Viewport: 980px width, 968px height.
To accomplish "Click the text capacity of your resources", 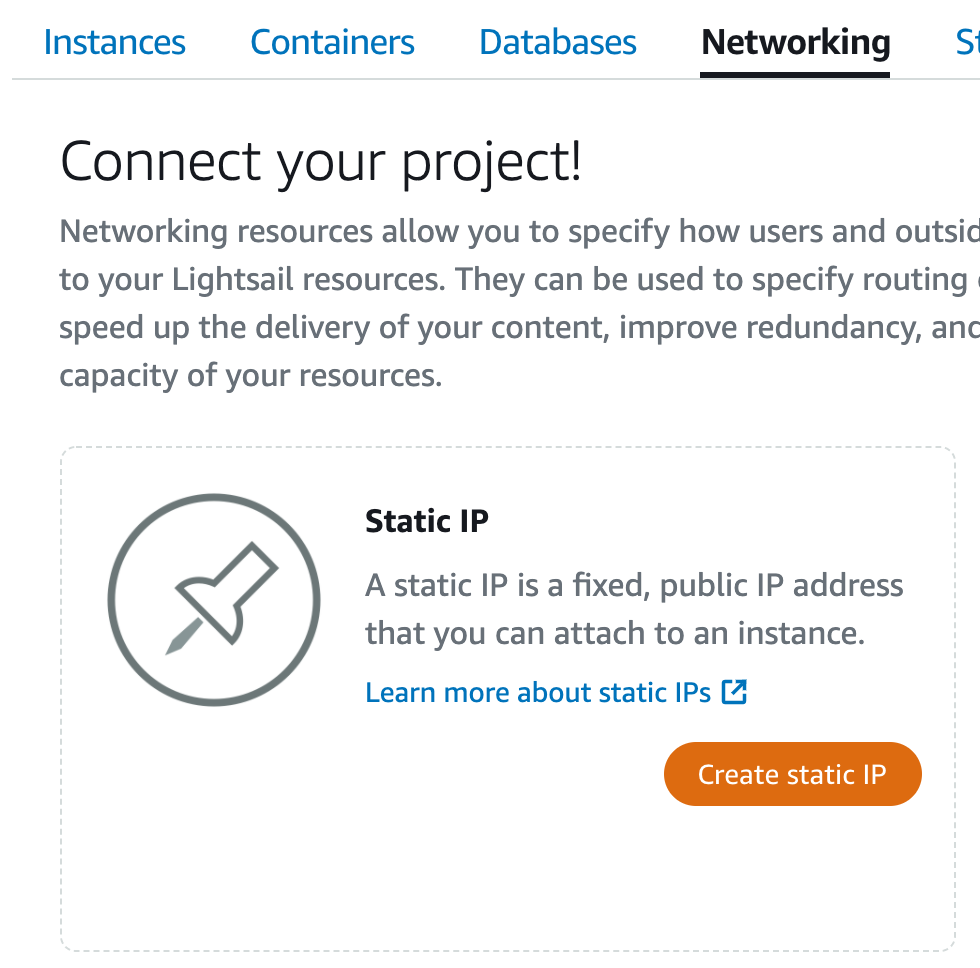I will coord(251,376).
